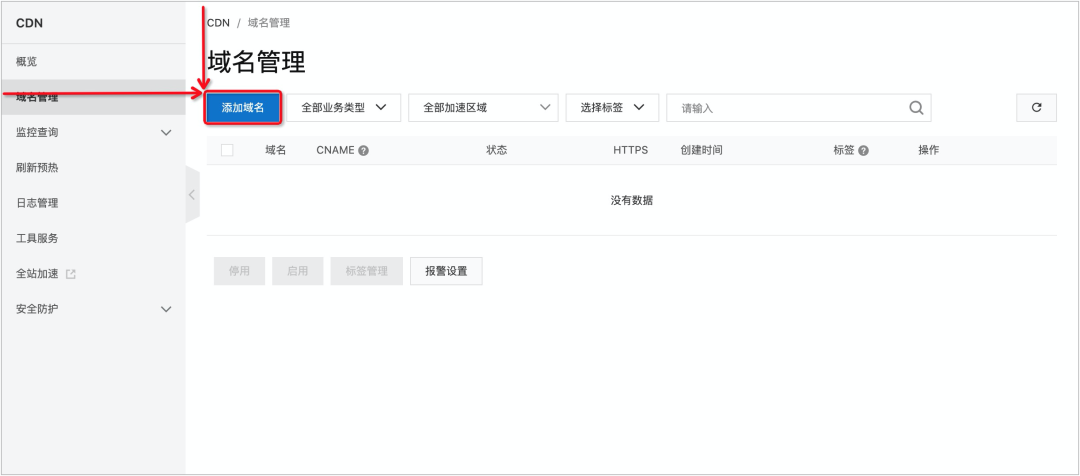Collapse the sidebar with the arrow handle

click(192, 194)
